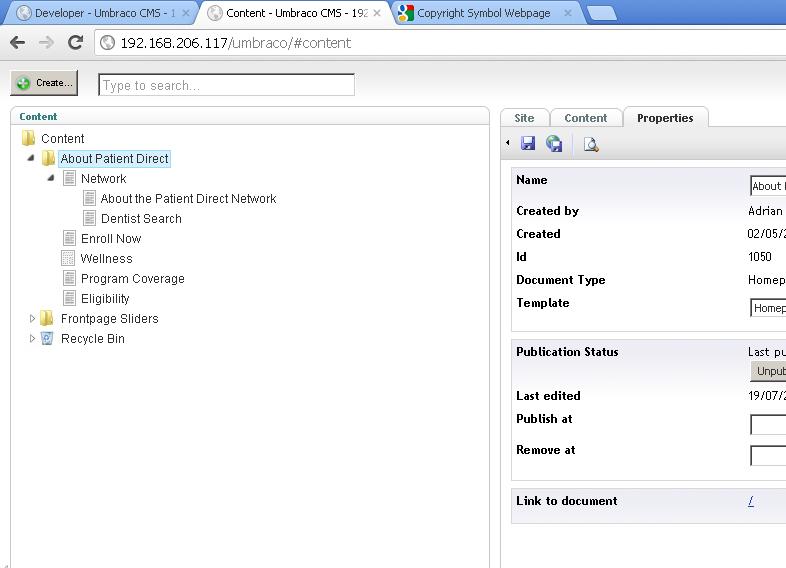The height and width of the screenshot is (568, 786).
Task: Click the About the Patient Direct Network page icon
Action: coord(89,198)
